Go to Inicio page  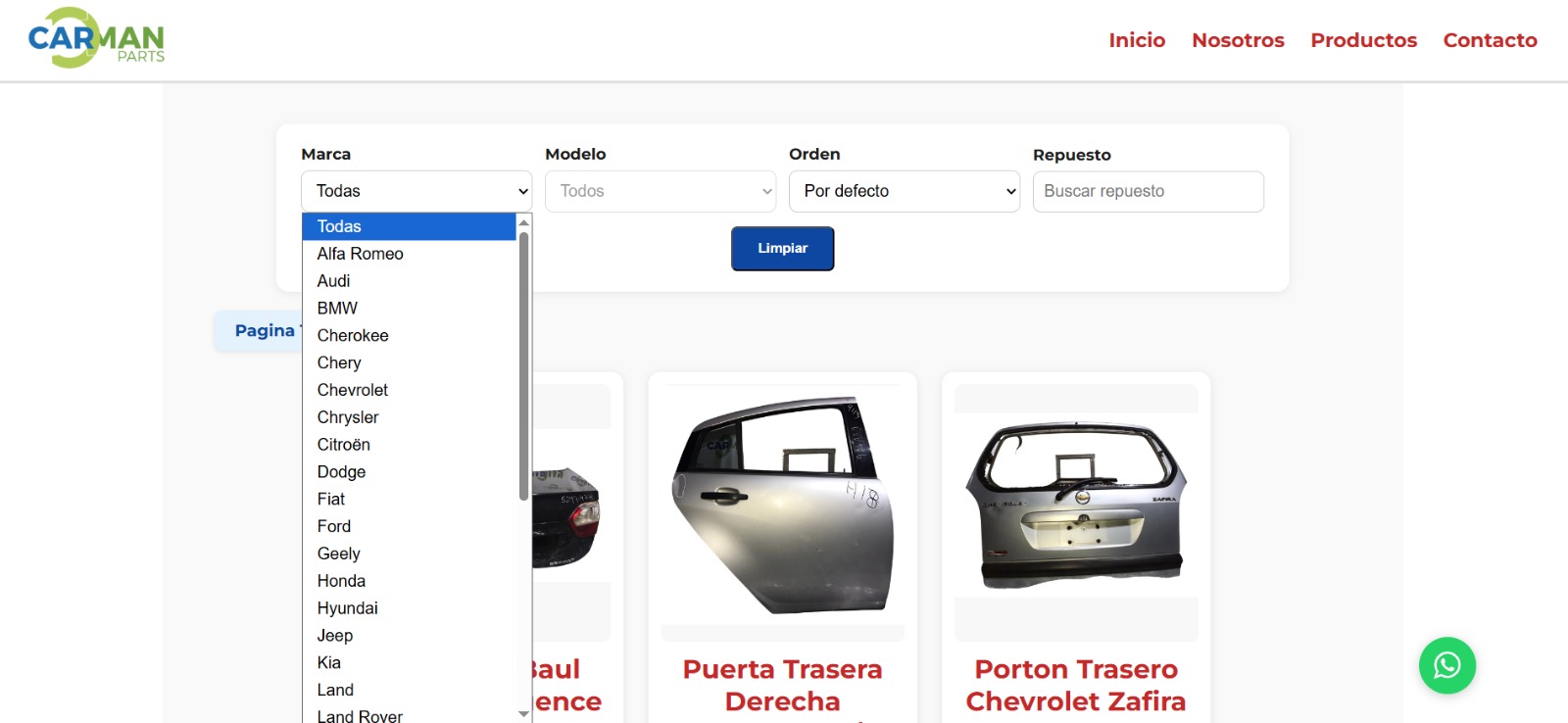pos(1137,40)
